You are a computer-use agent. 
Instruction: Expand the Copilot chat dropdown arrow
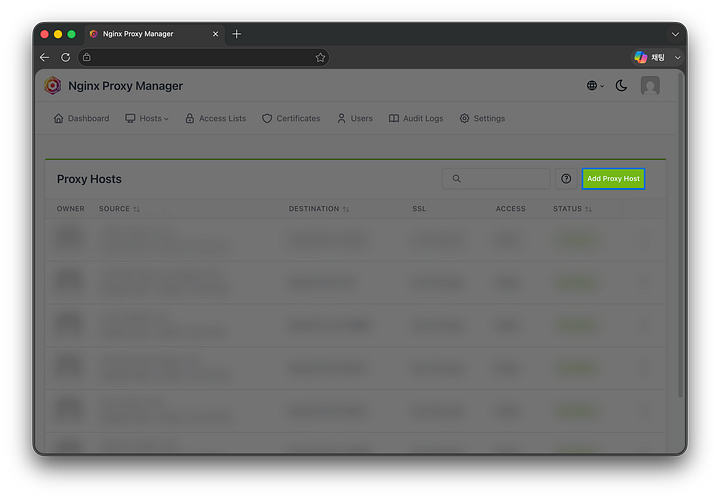pyautogui.click(x=677, y=57)
